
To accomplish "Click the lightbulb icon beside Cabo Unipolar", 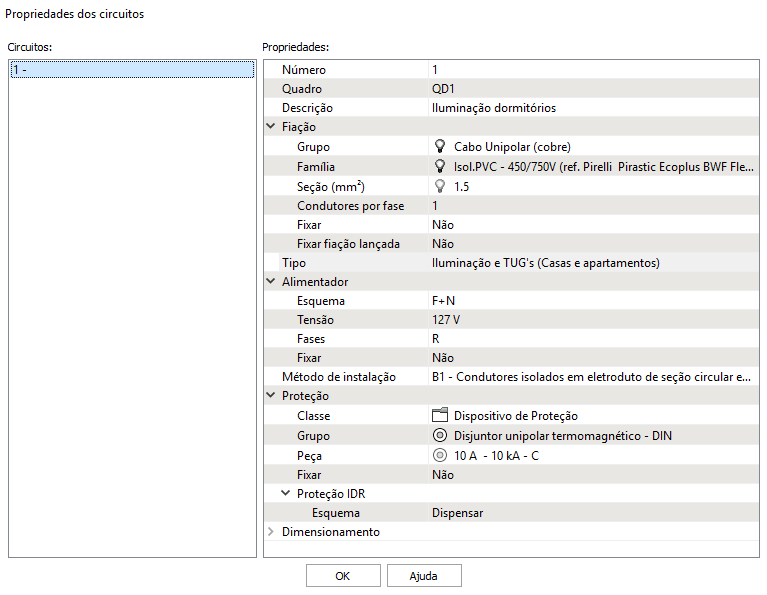I will click(x=439, y=147).
